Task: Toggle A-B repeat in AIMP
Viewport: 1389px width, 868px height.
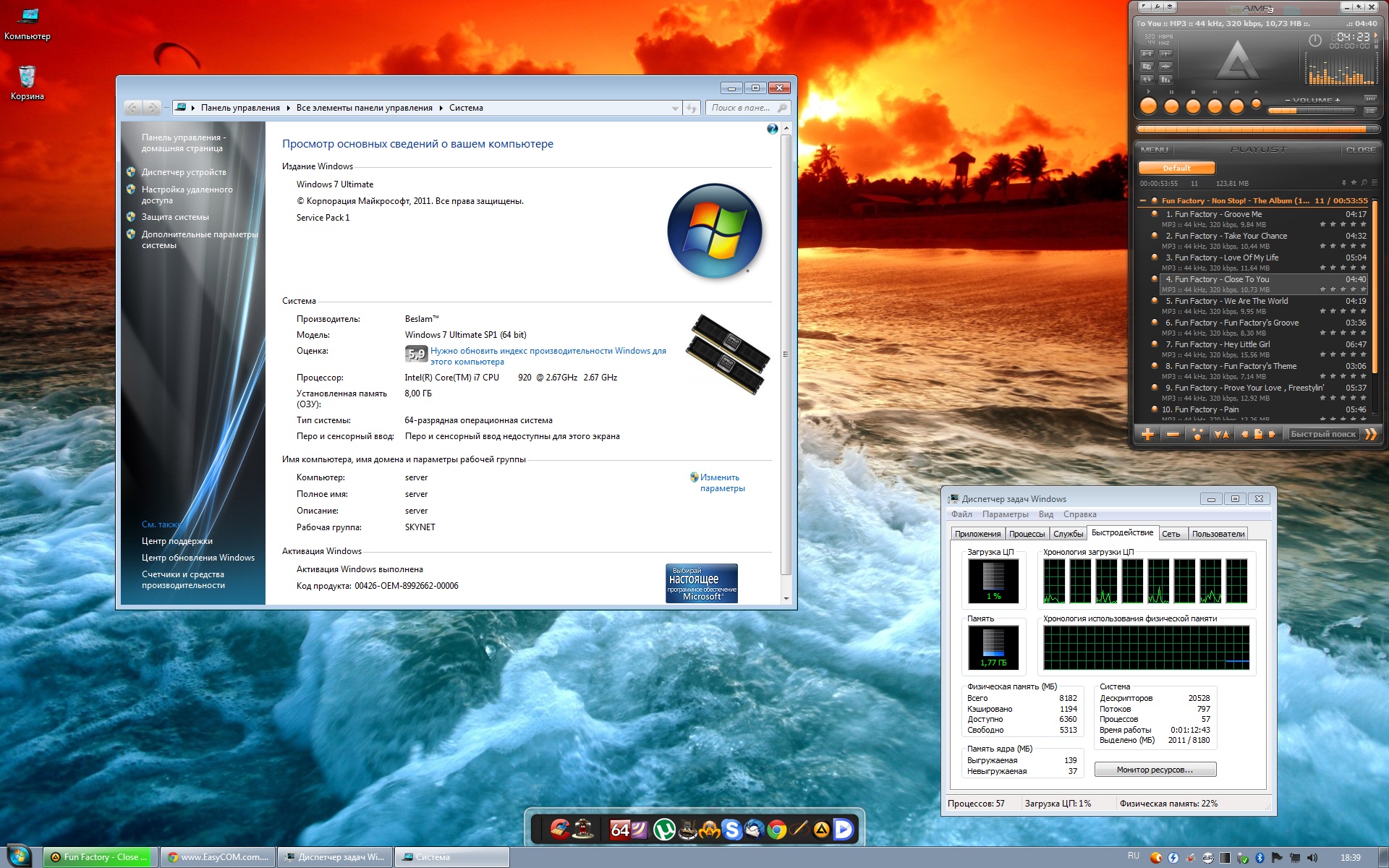Action: (1147, 54)
